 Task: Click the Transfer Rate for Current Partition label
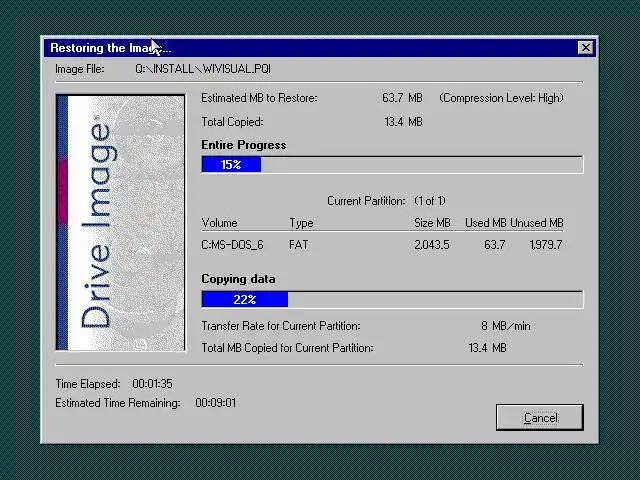281,326
